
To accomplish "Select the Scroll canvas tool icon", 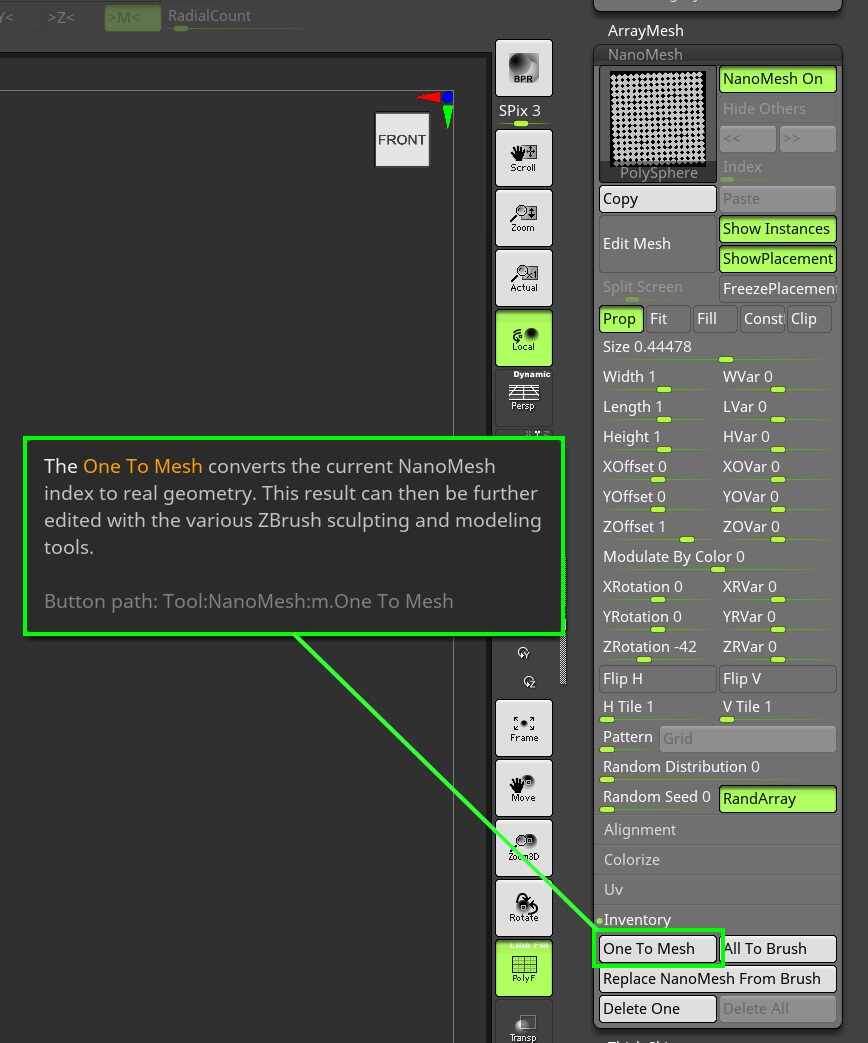I will (x=523, y=158).
